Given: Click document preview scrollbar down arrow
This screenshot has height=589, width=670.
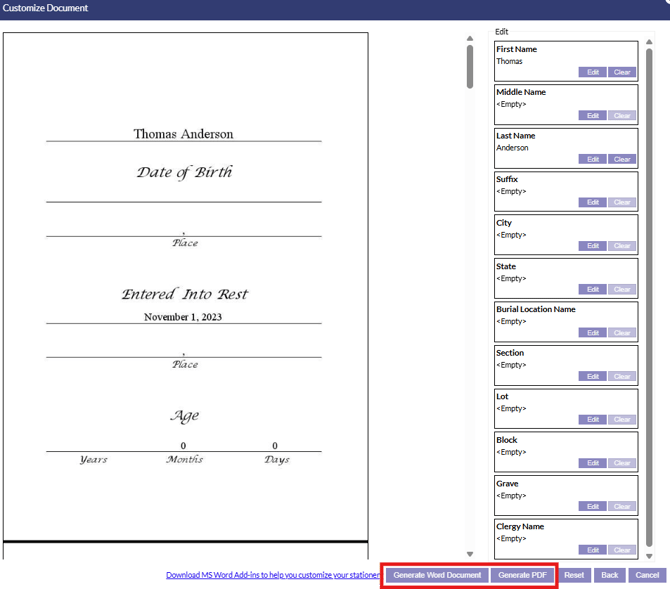Looking at the screenshot, I should [470, 554].
